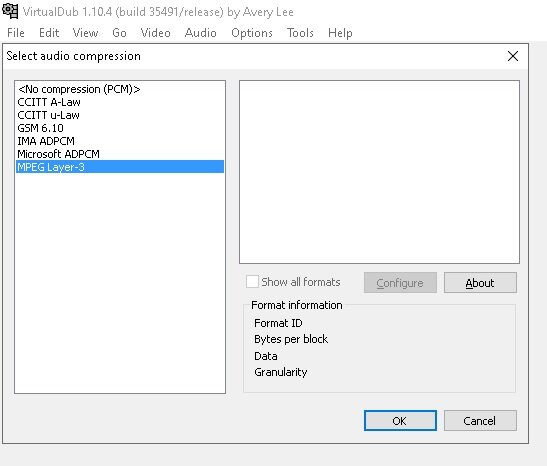Confirm with the OK button

(x=400, y=421)
